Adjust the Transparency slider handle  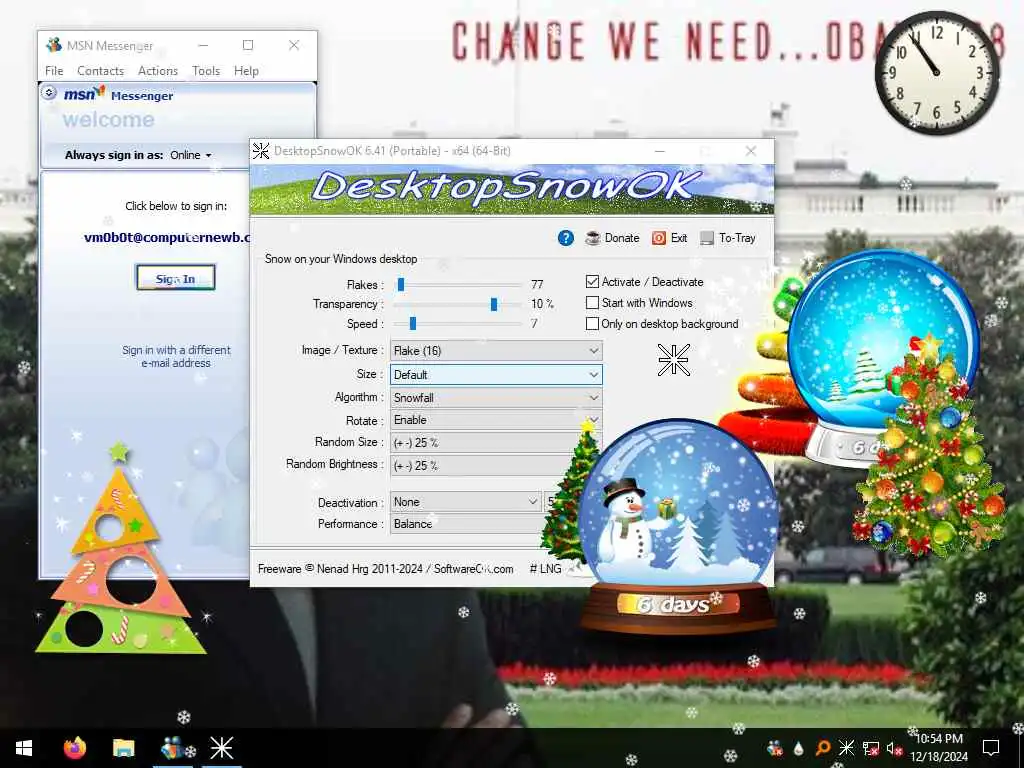tap(494, 304)
